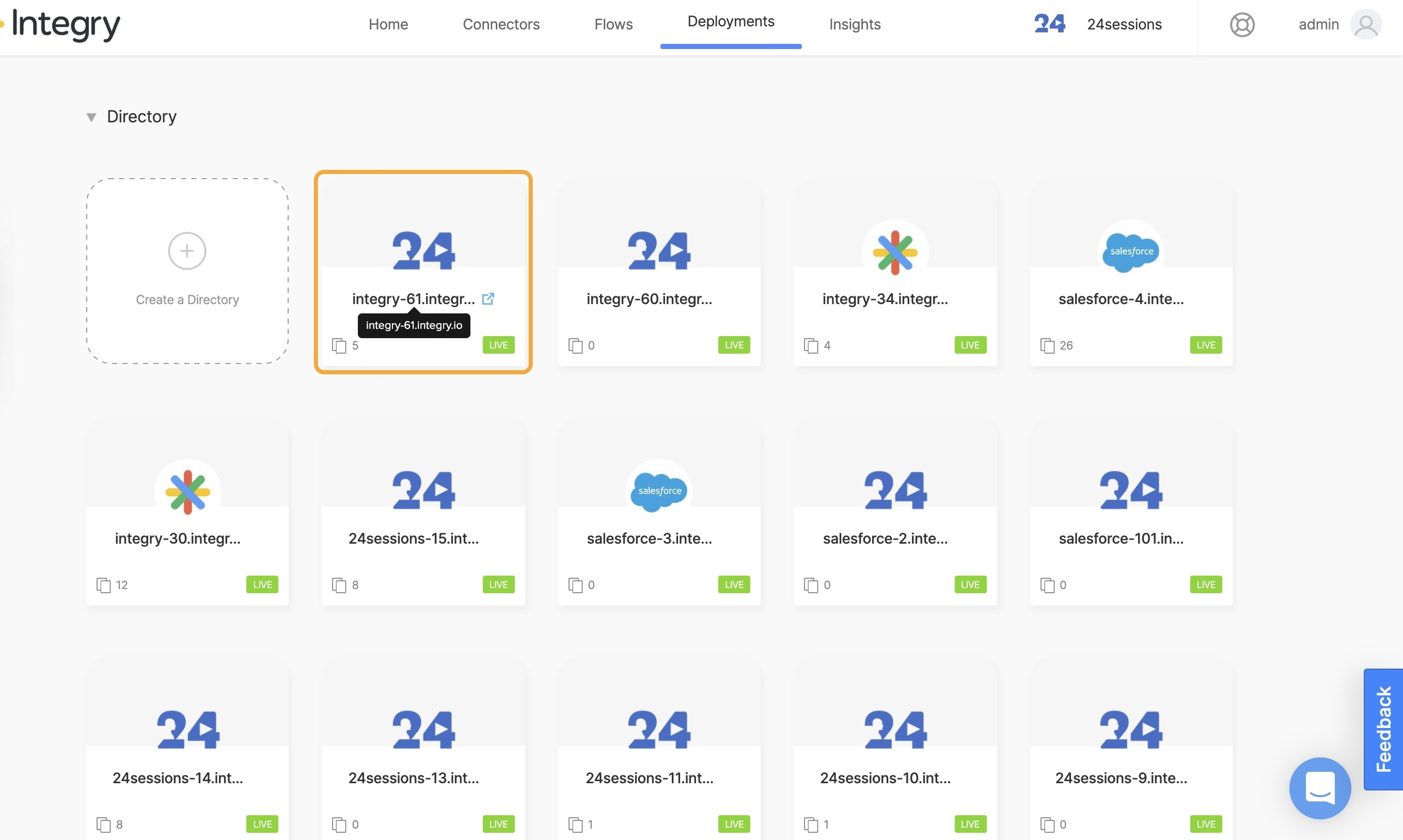This screenshot has height=840, width=1403.
Task: Click the copy count 26 on salesforce-4
Action: coord(1066,345)
